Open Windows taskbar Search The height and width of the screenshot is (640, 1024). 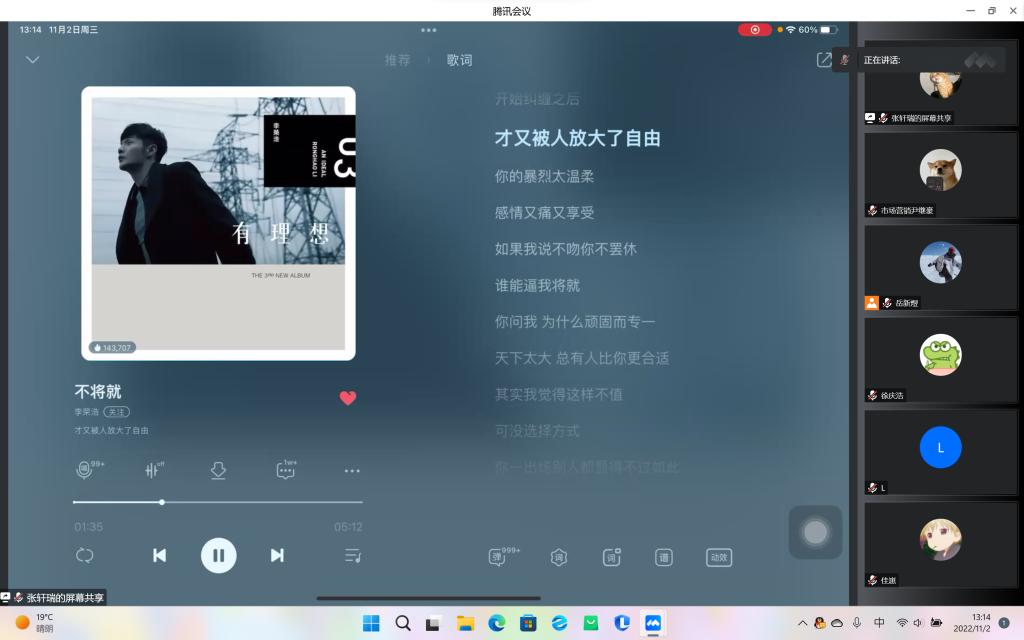(403, 623)
